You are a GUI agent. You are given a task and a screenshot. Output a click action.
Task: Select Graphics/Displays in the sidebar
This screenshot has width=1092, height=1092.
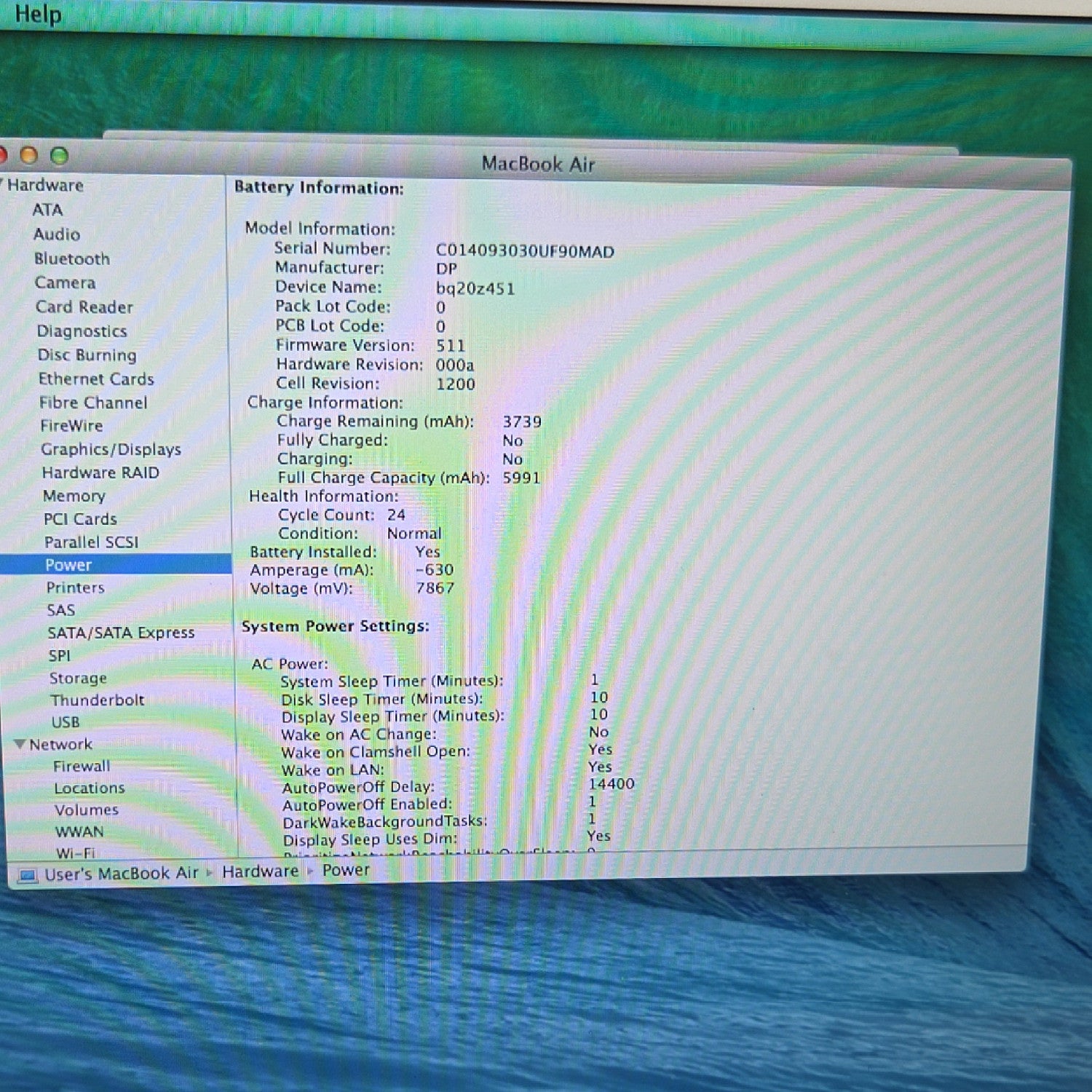(x=111, y=449)
